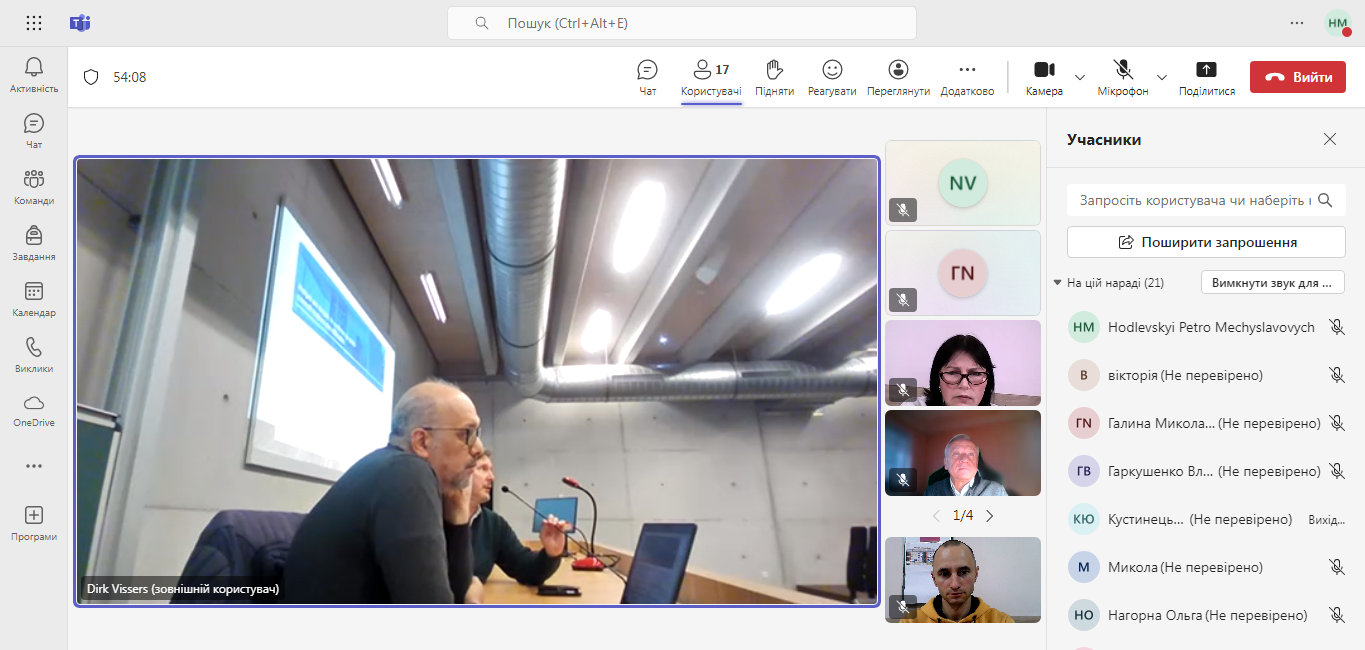Open the Calendar in the left sidebar
Viewport: 1365px width, 650px height.
coord(33,298)
